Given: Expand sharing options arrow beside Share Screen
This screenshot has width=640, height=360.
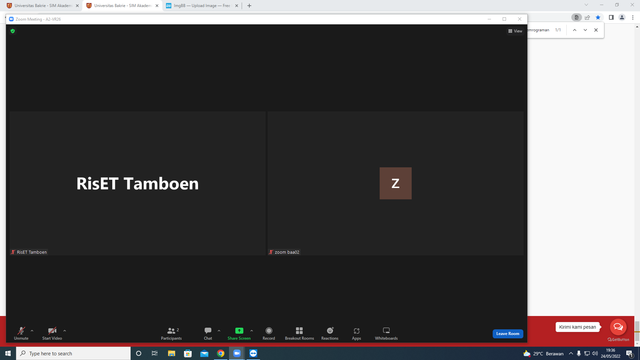Looking at the screenshot, I should (251, 331).
